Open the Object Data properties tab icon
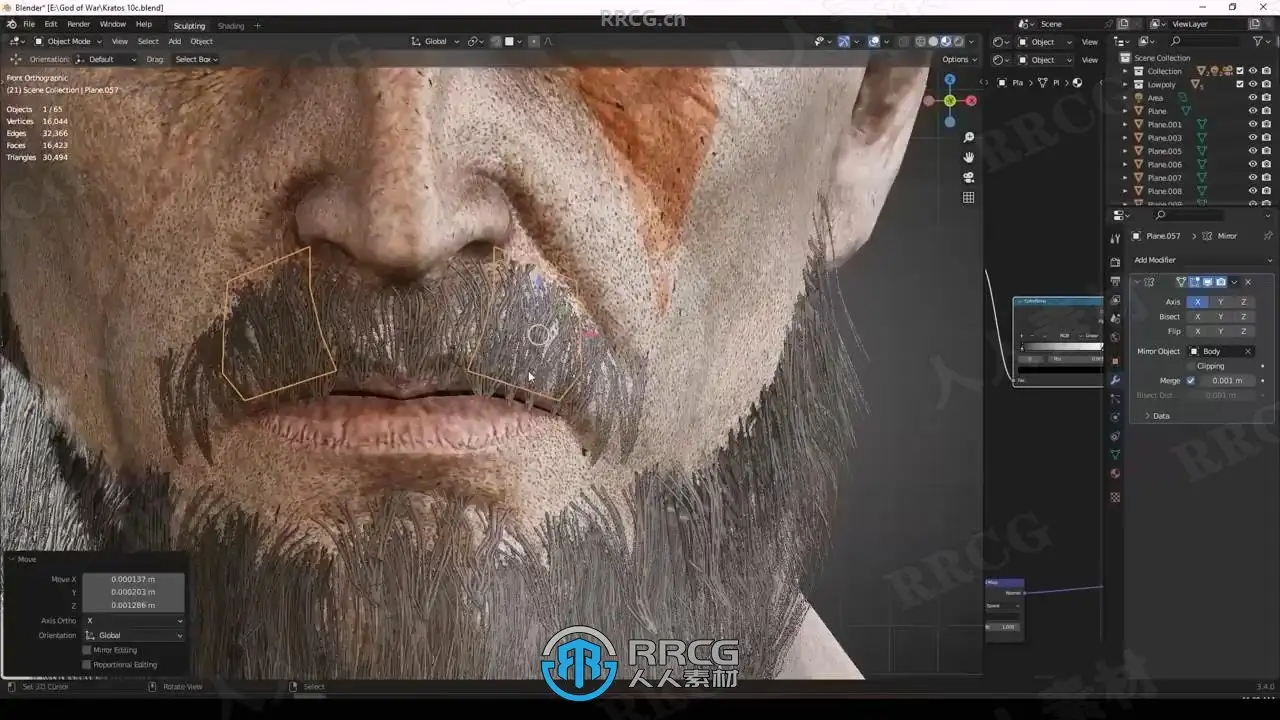Screen dimensions: 1280x720 point(1116,455)
